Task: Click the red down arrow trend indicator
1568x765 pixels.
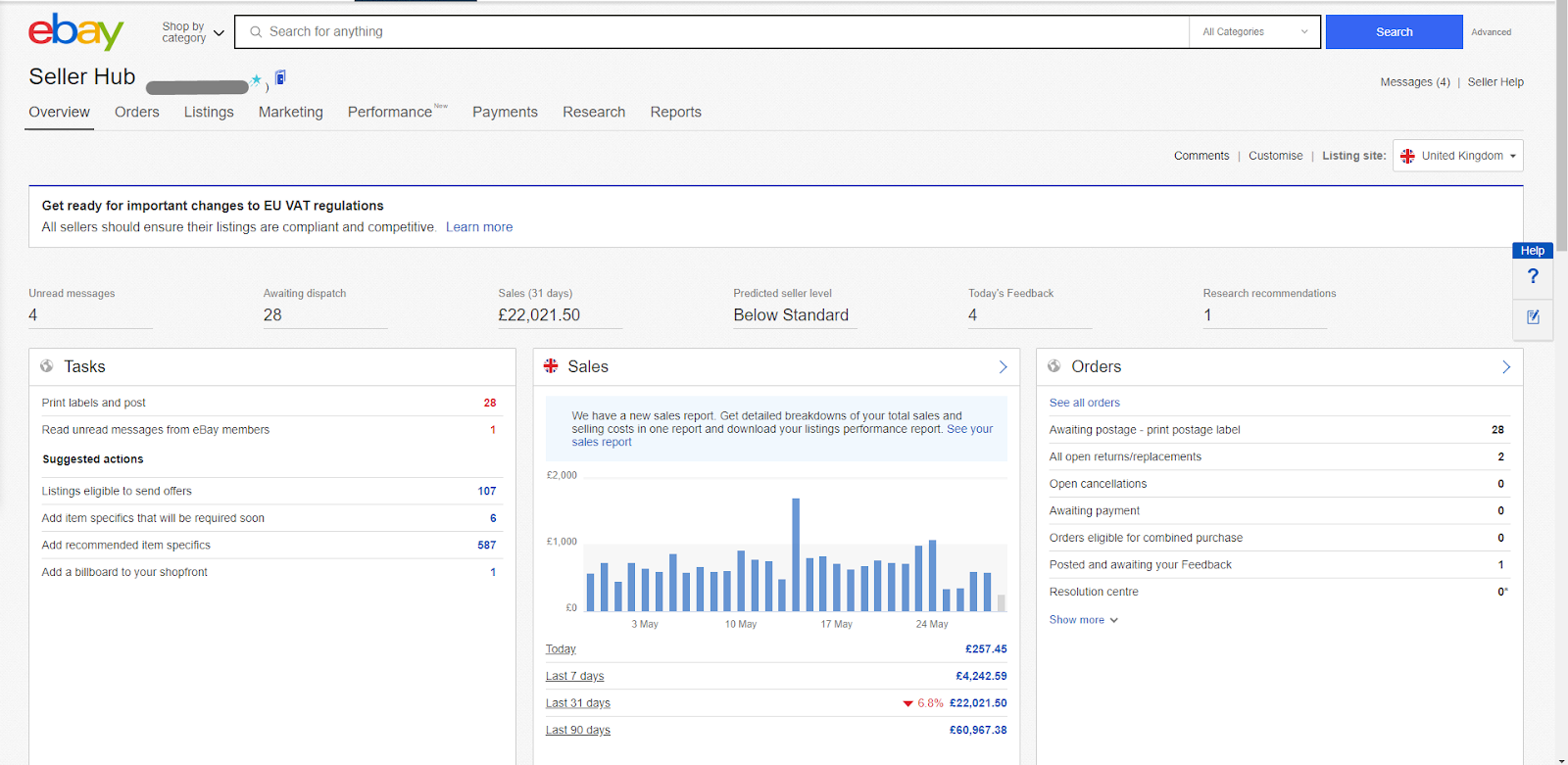Action: [907, 703]
